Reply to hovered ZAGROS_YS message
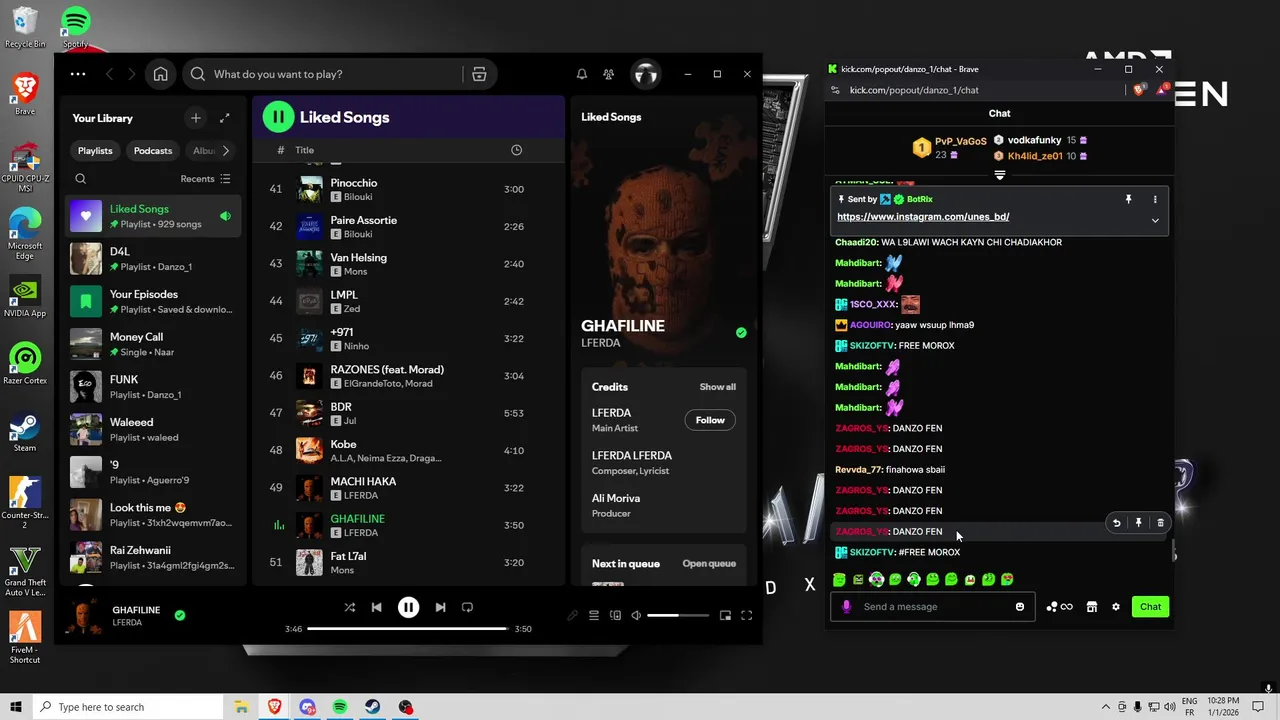The image size is (1280, 720). point(1116,523)
